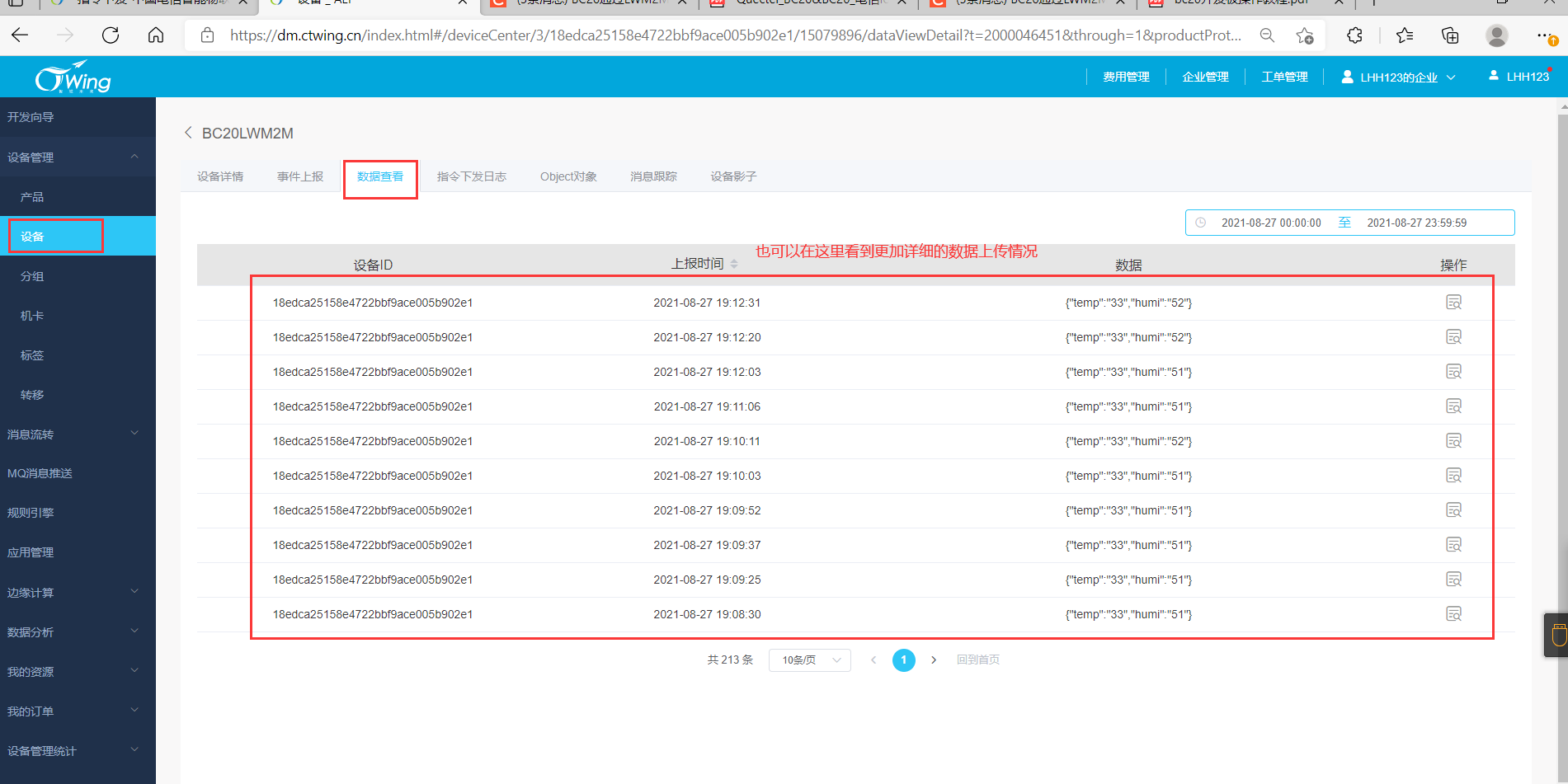Switch to the 事件上报 tab
Screen dimensions: 1568x784
click(300, 176)
